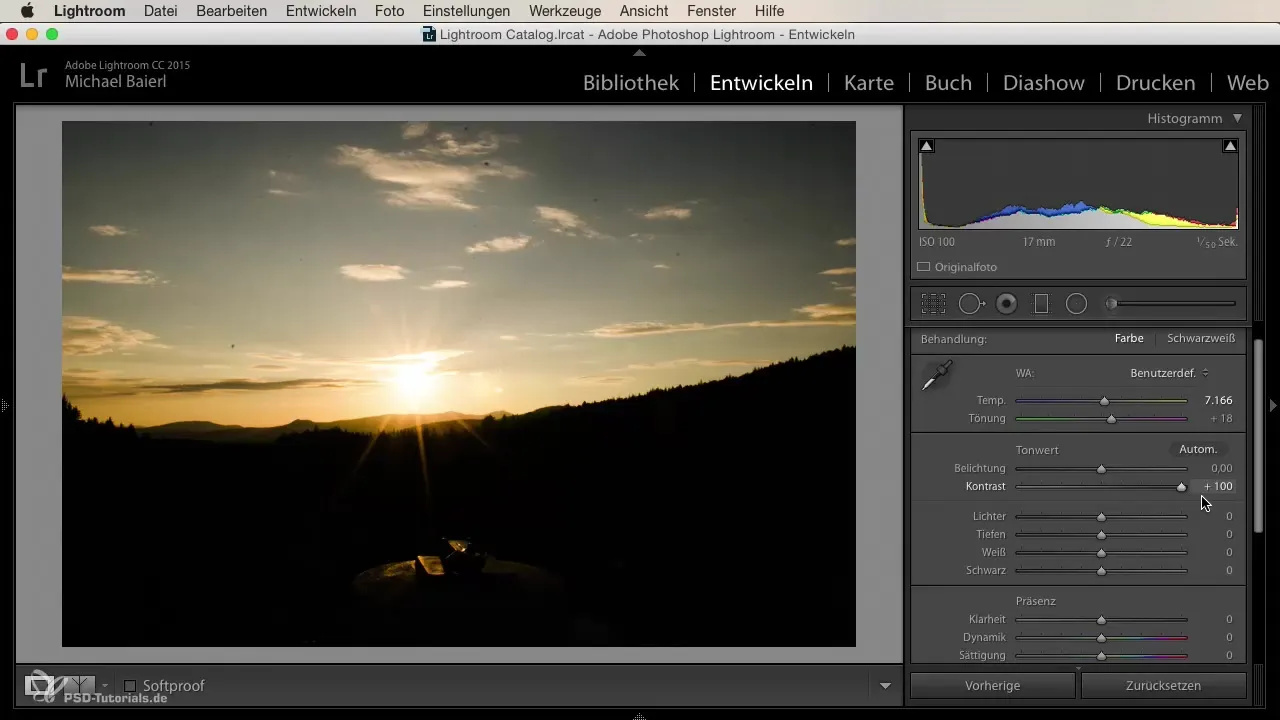Enable the Softproof checkbox
1280x720 pixels.
click(x=130, y=686)
